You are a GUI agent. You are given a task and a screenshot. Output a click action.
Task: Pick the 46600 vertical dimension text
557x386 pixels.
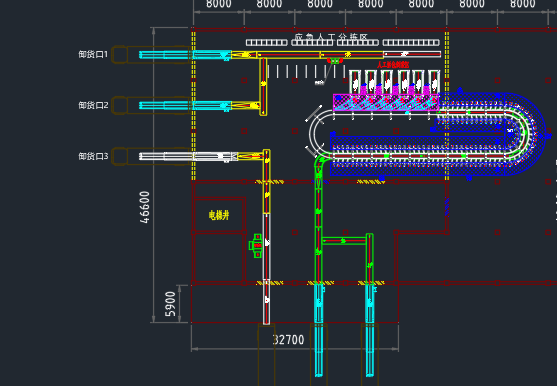(x=145, y=207)
